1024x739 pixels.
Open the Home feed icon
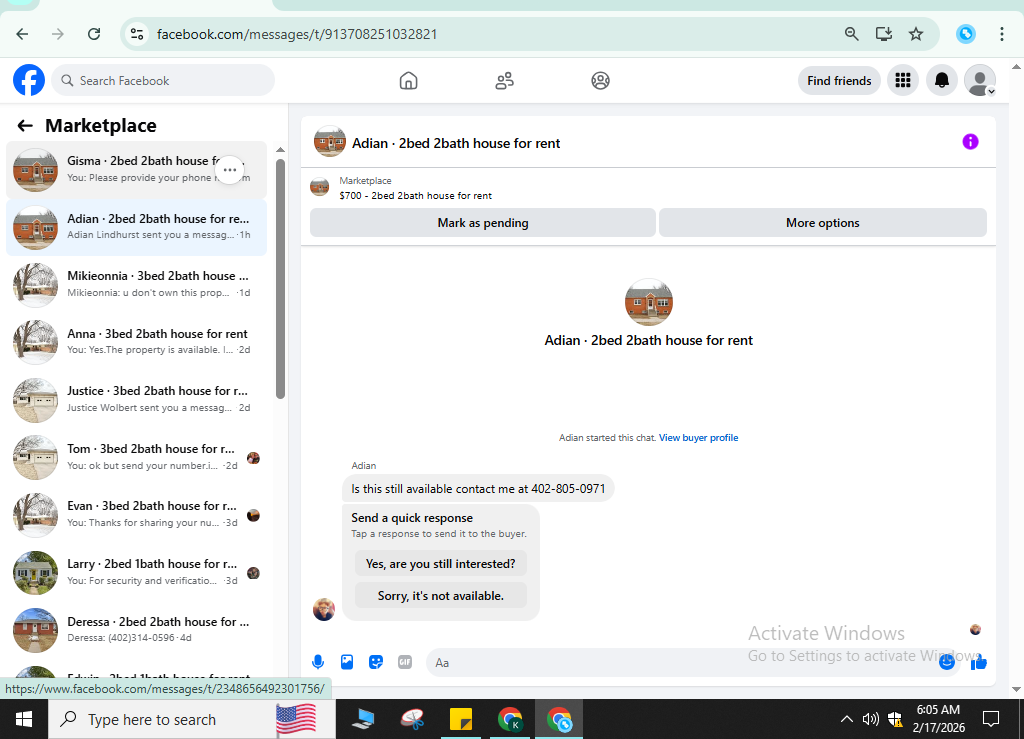(408, 80)
